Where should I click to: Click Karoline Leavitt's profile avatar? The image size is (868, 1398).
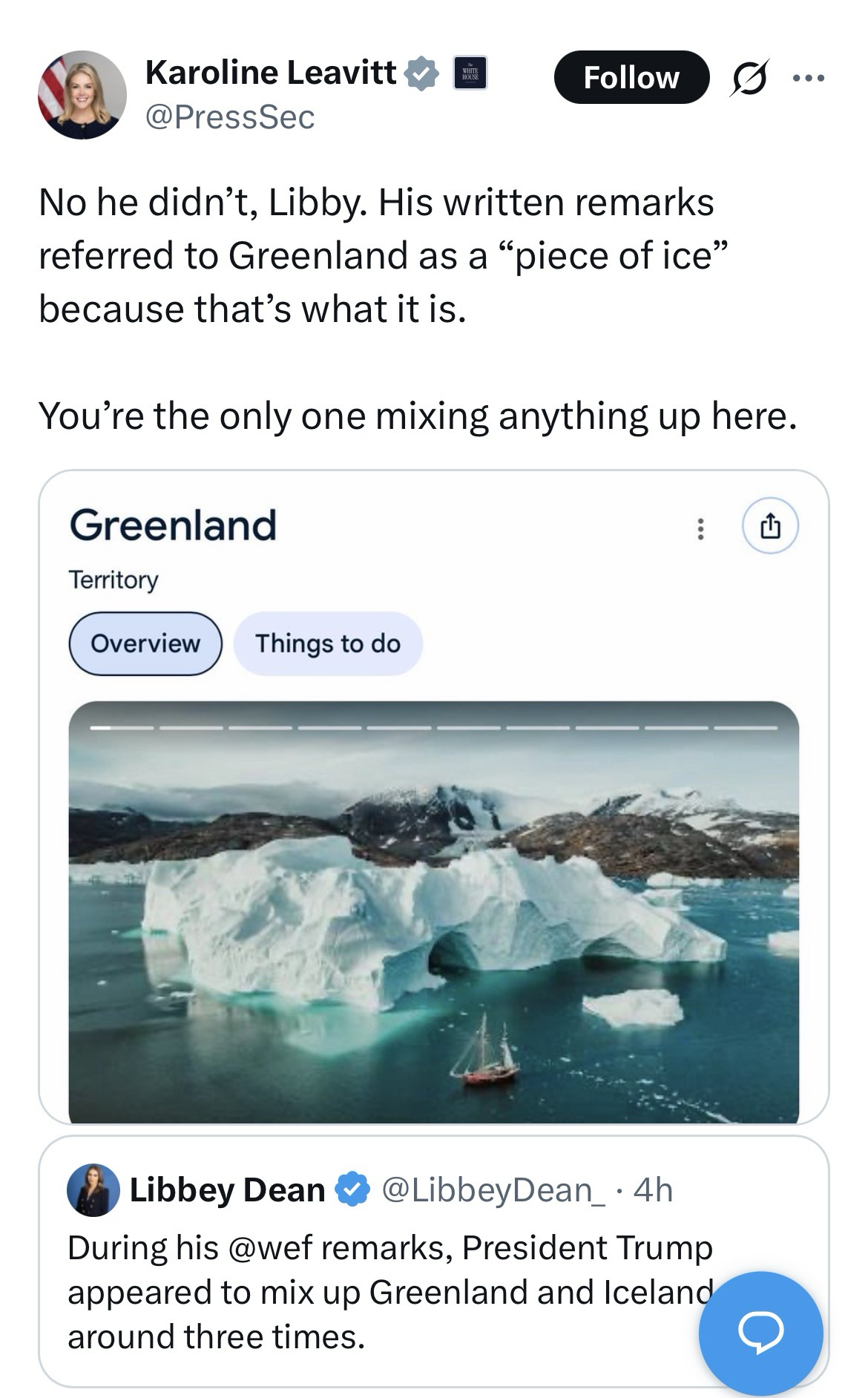82,94
